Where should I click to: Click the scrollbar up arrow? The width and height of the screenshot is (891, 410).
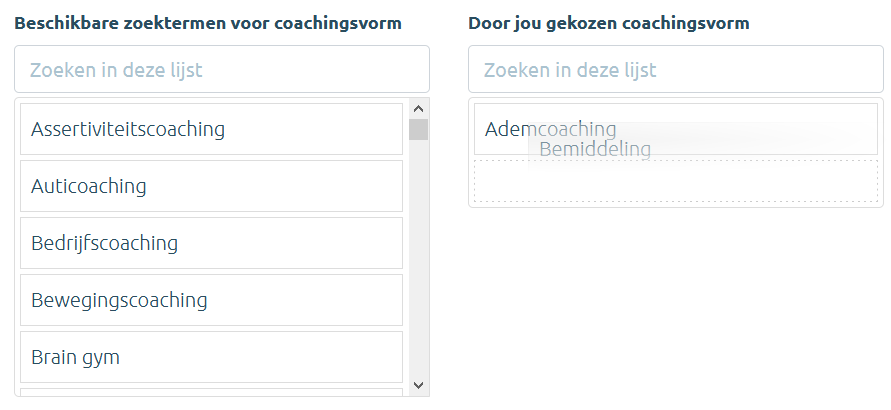(x=419, y=109)
